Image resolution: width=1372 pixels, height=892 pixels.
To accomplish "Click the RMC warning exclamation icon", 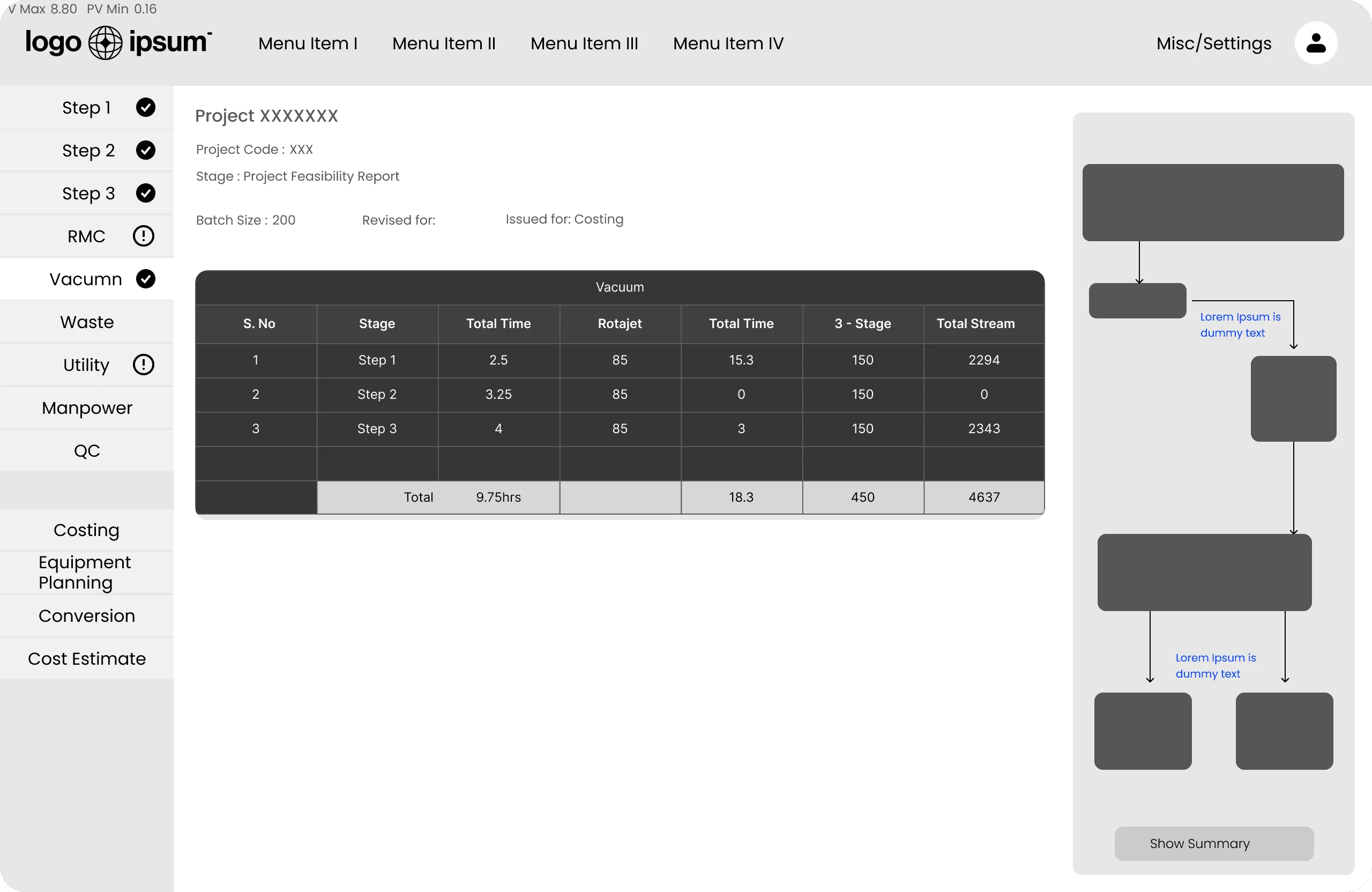I will (x=144, y=236).
